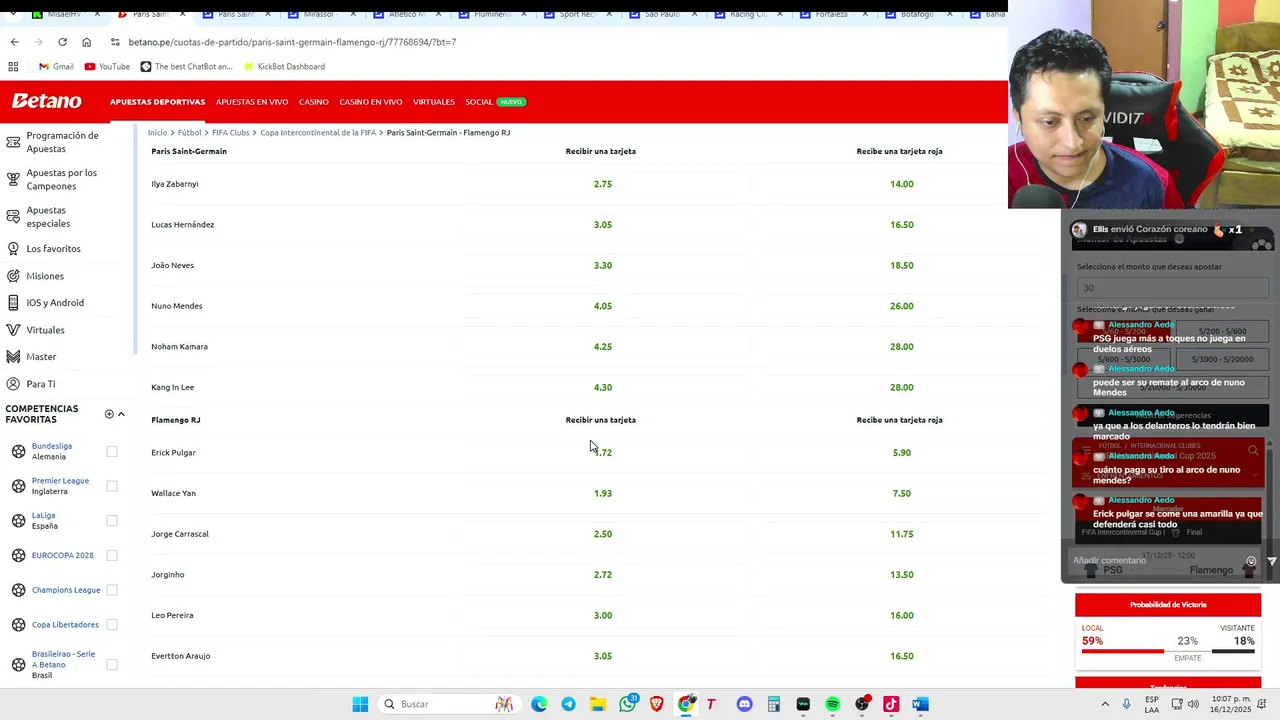
Task: Select Nuno Mendes card odds 4.05
Action: pyautogui.click(x=602, y=306)
